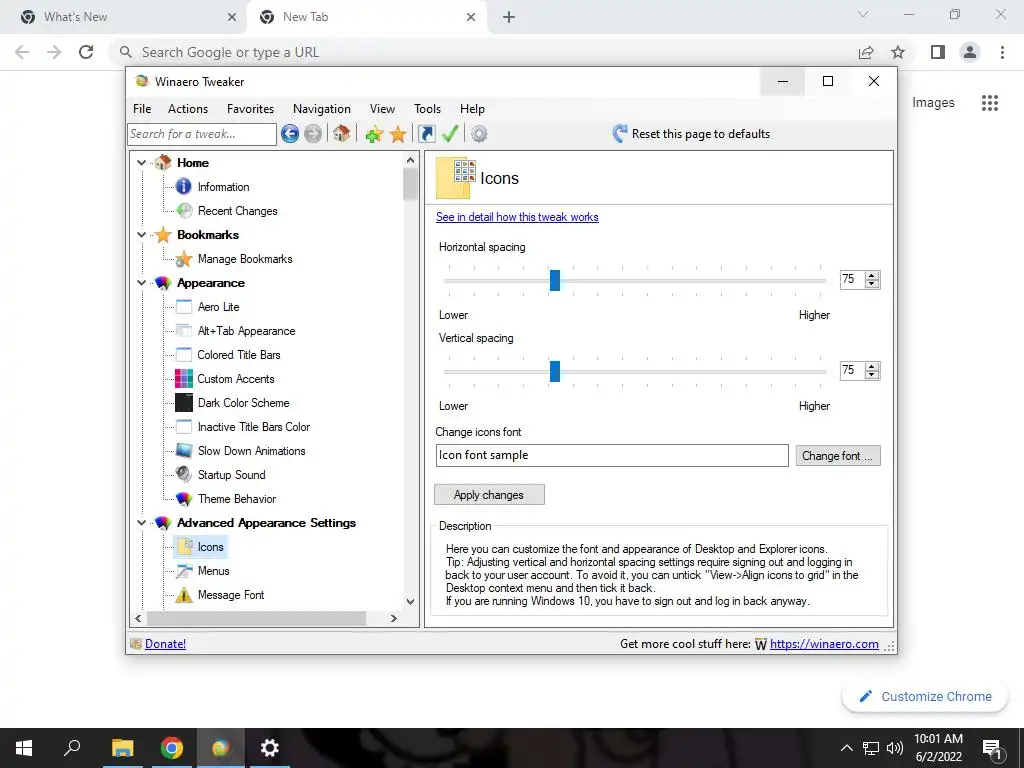
Task: Click Apply changes button
Action: 489,495
